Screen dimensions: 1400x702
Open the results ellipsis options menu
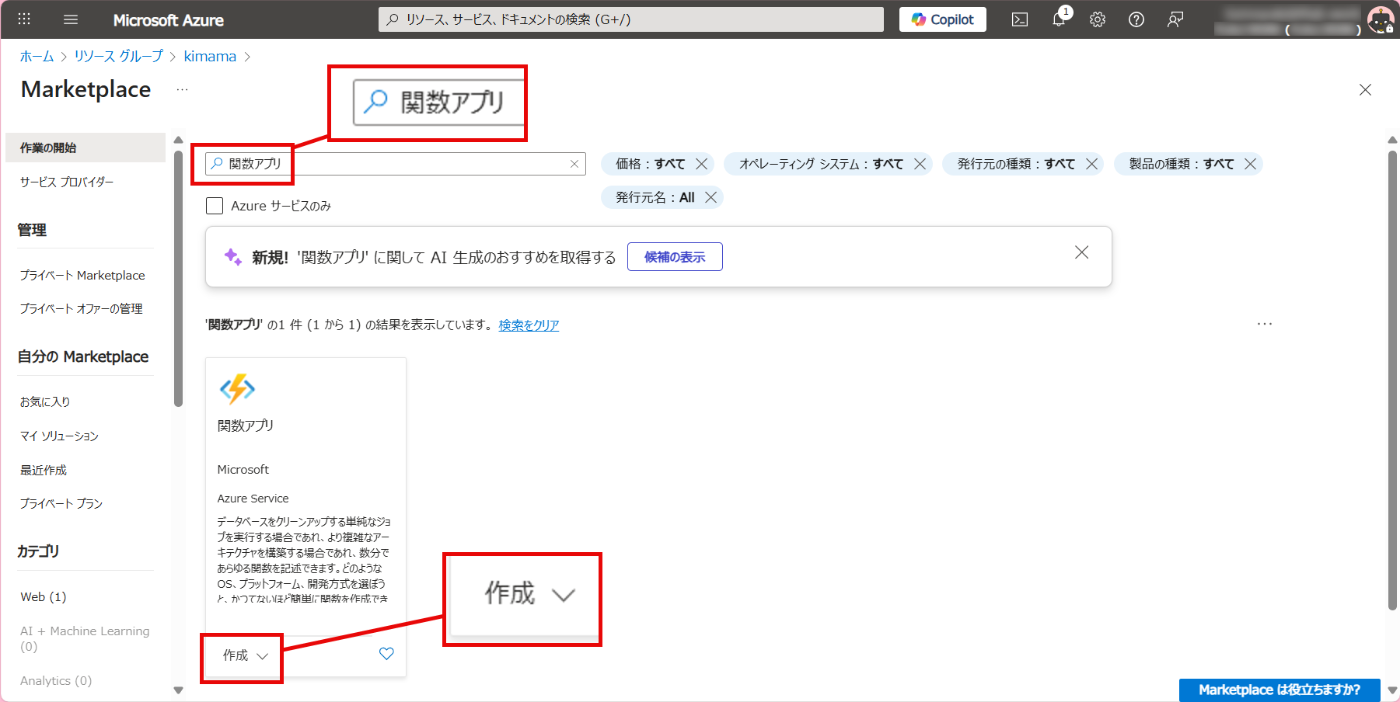[1265, 324]
